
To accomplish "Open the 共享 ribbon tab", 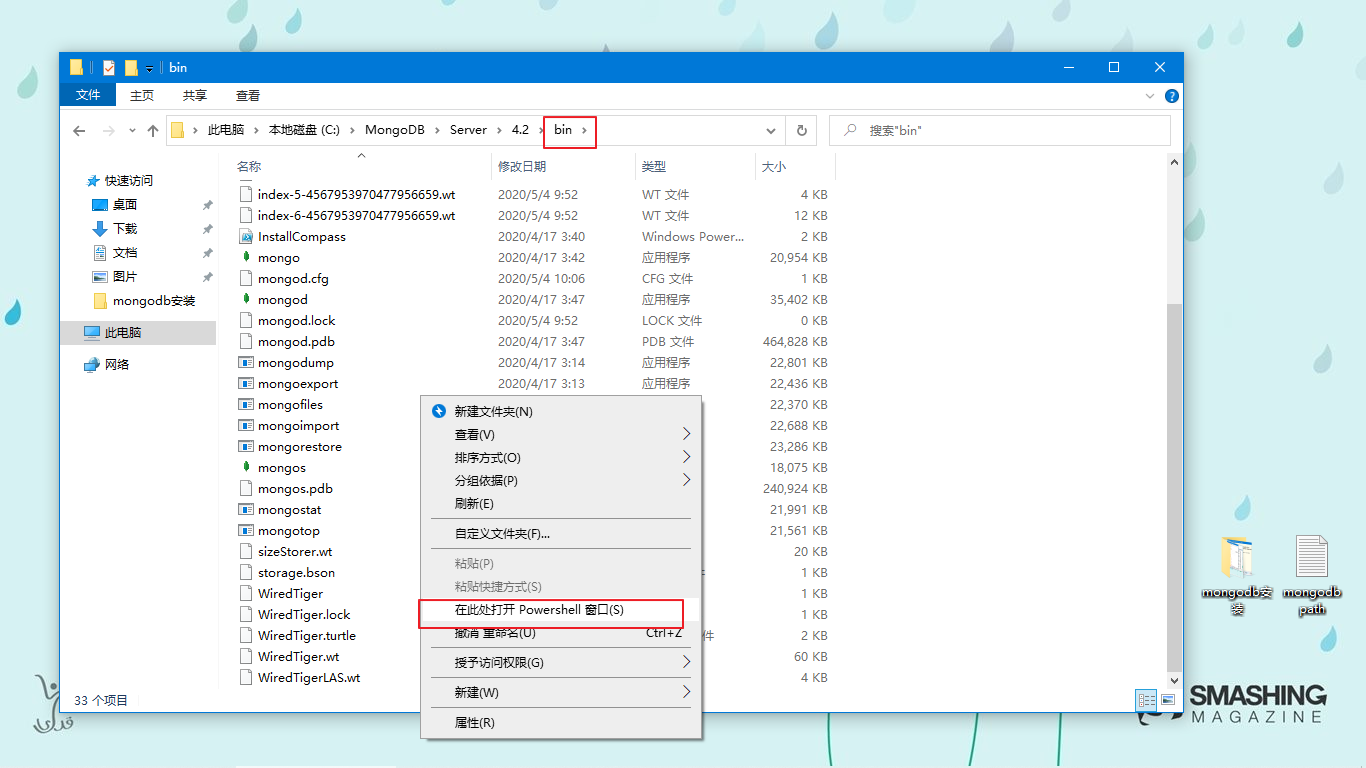I will coord(195,95).
